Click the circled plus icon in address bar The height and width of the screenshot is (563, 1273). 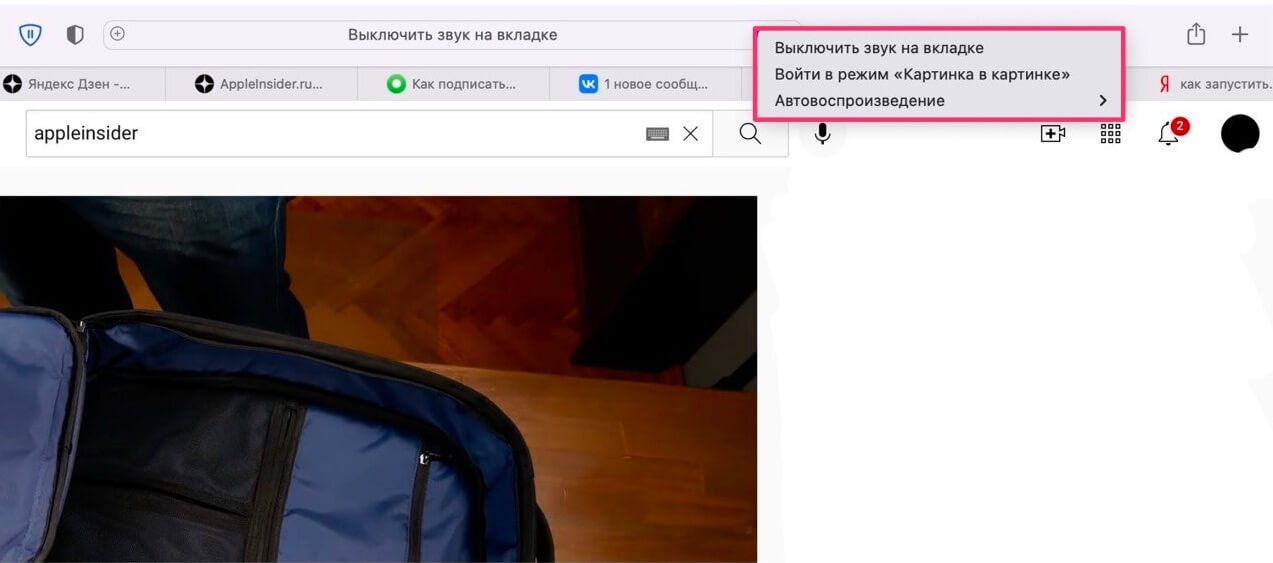tap(117, 34)
